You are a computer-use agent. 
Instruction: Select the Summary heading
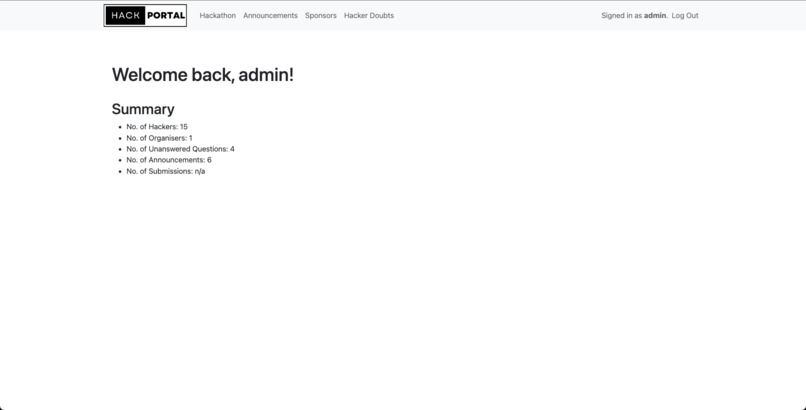pos(143,109)
